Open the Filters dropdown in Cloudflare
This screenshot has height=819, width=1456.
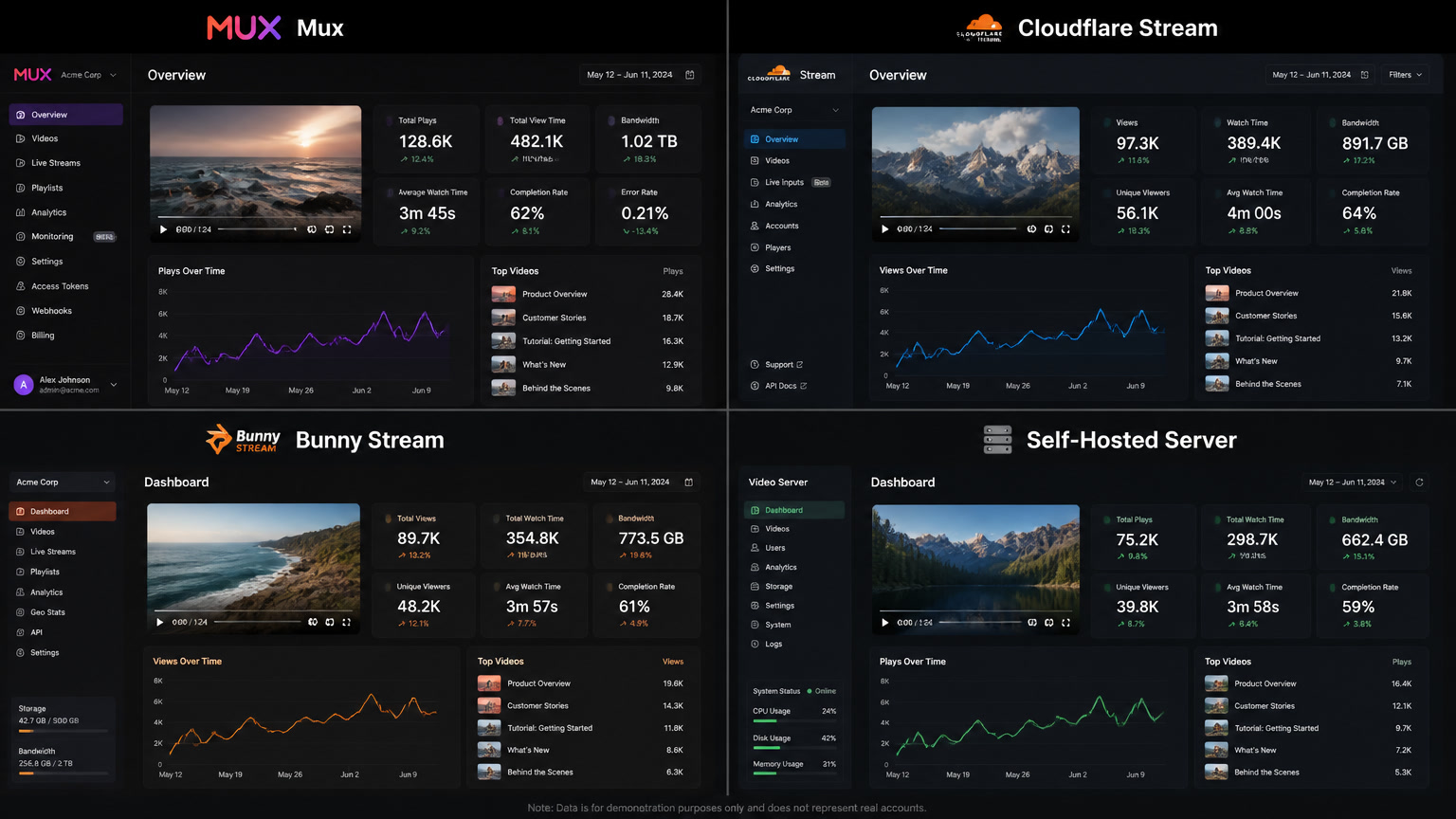pyautogui.click(x=1405, y=75)
